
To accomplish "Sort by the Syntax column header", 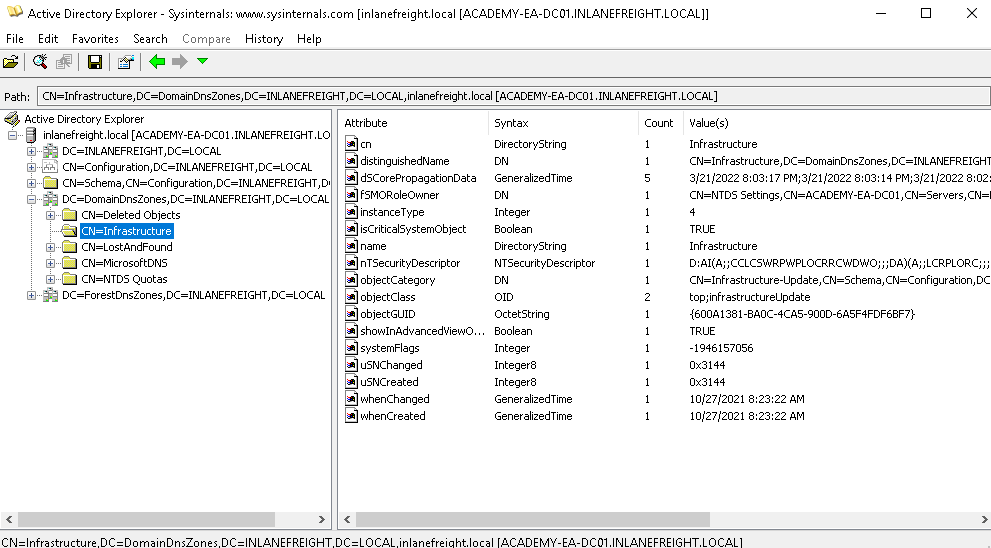I will tap(564, 123).
